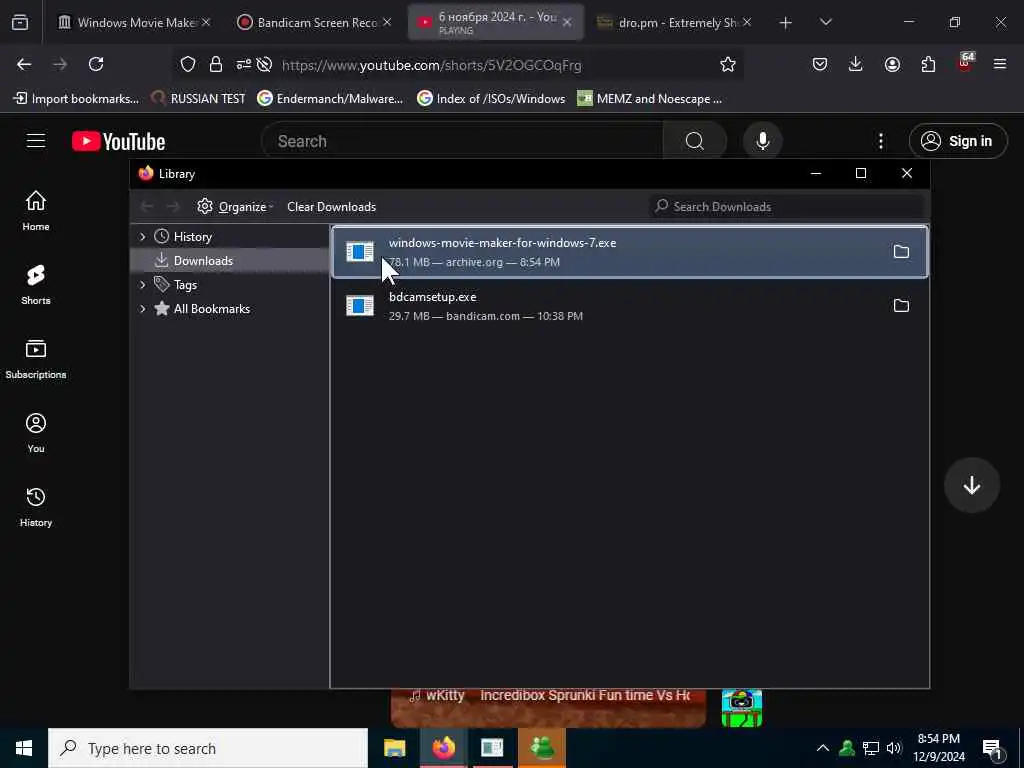Image resolution: width=1024 pixels, height=768 pixels.
Task: Open a new browser tab
Action: point(785,23)
